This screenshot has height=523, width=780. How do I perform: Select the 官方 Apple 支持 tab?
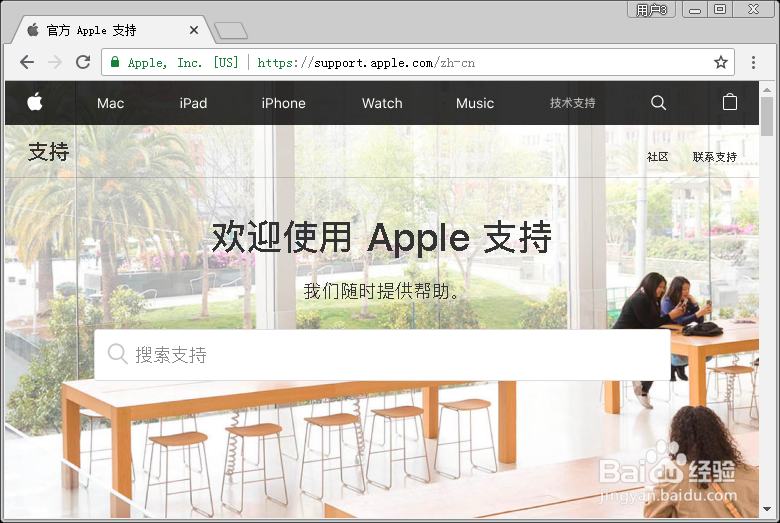point(114,30)
